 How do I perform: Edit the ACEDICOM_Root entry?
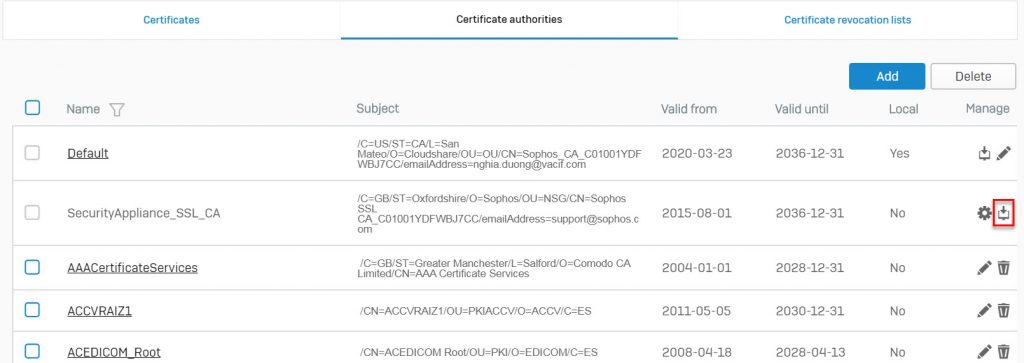984,353
